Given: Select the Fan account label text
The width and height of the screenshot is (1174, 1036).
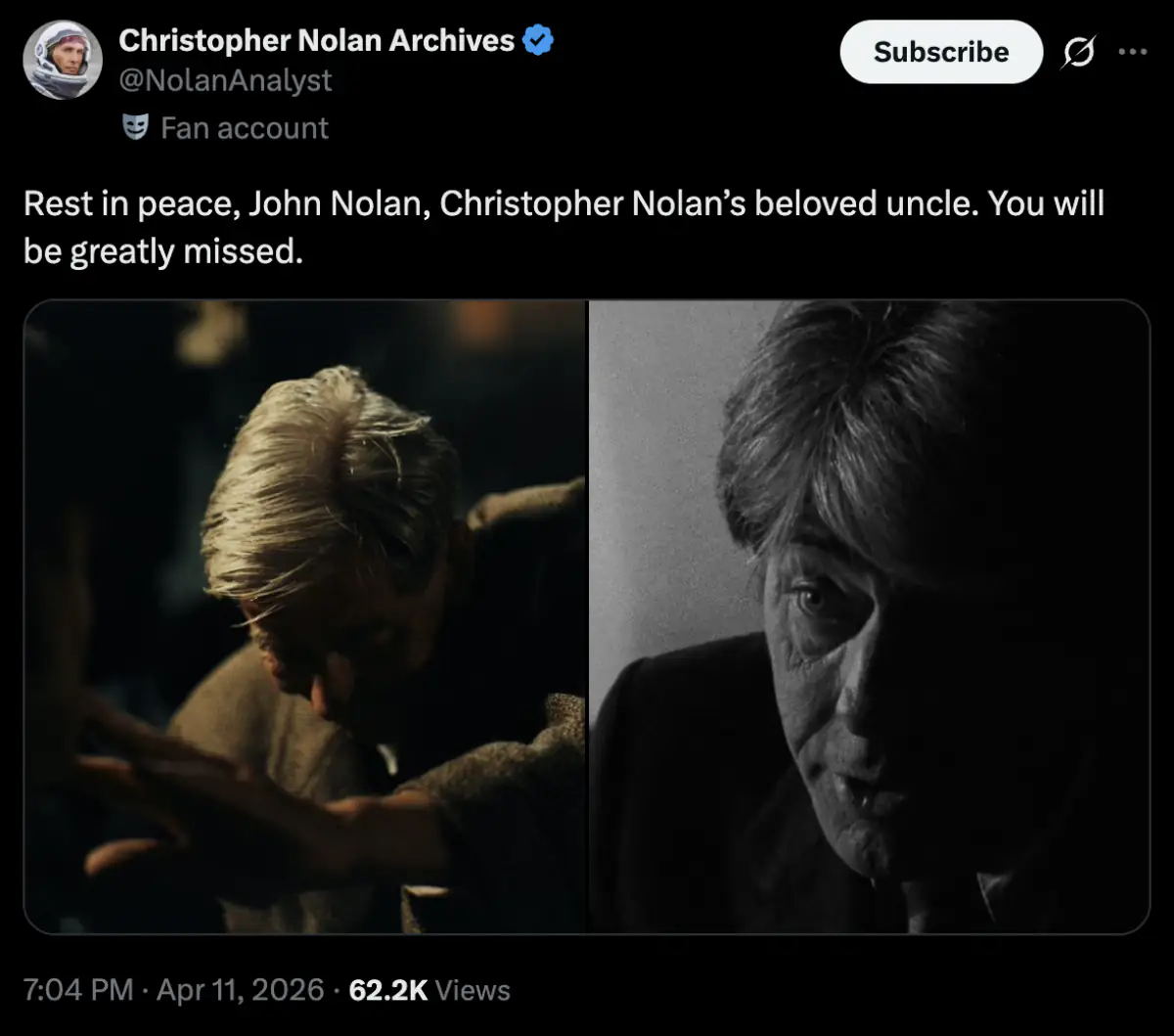Looking at the screenshot, I should pos(243,127).
